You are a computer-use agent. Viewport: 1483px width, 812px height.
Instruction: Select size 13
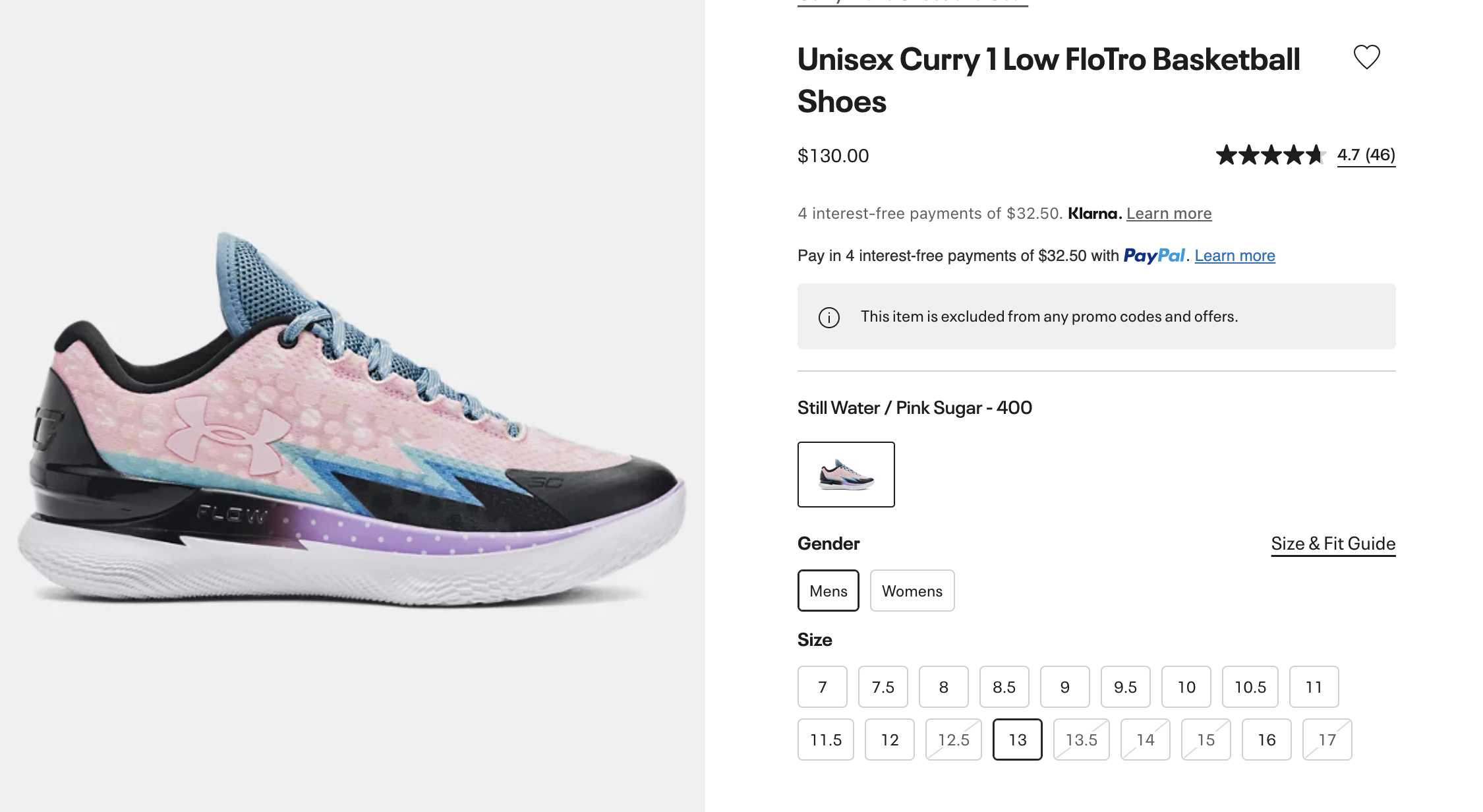(1017, 739)
